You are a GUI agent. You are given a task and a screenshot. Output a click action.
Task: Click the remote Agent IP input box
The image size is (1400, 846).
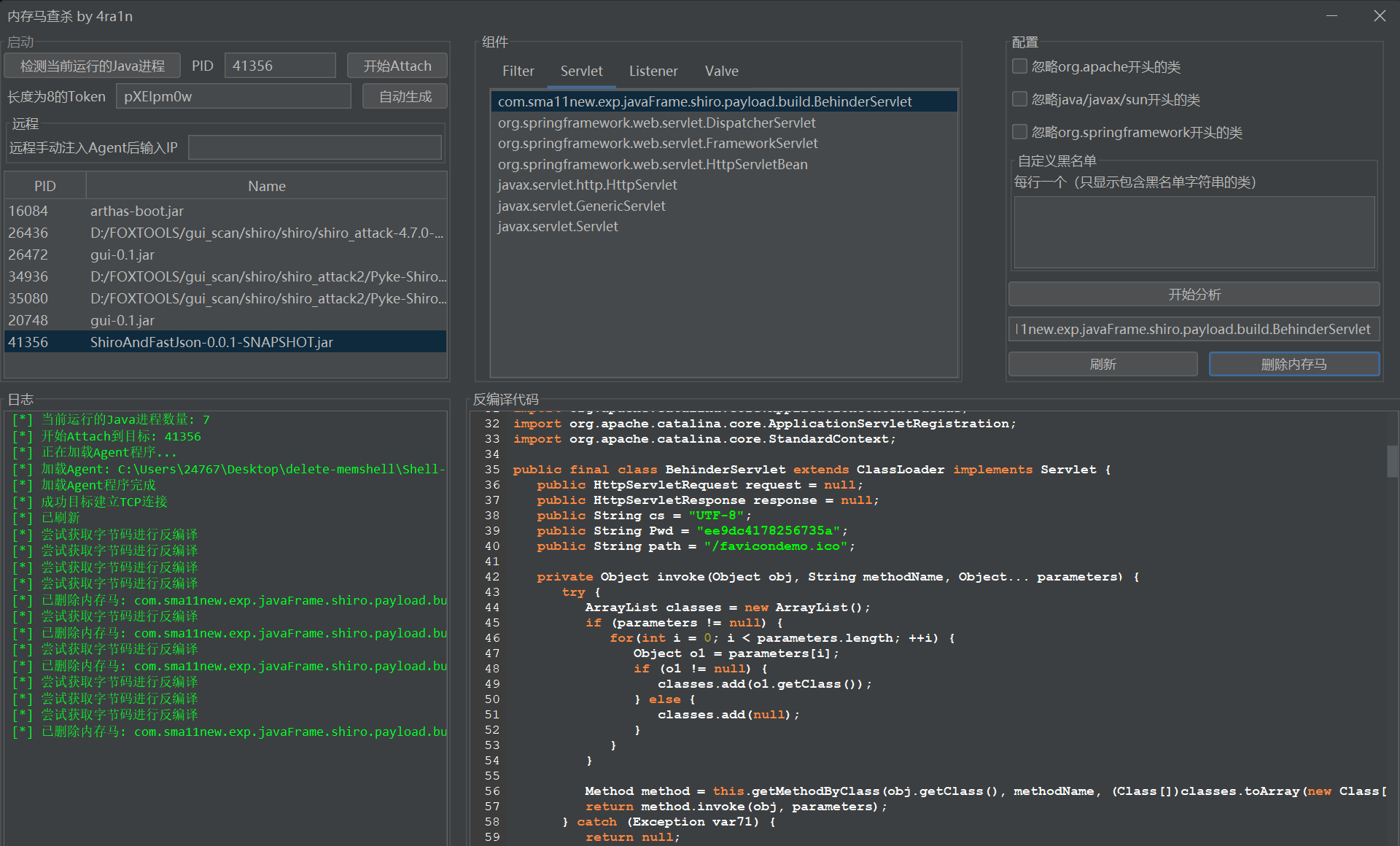click(315, 147)
